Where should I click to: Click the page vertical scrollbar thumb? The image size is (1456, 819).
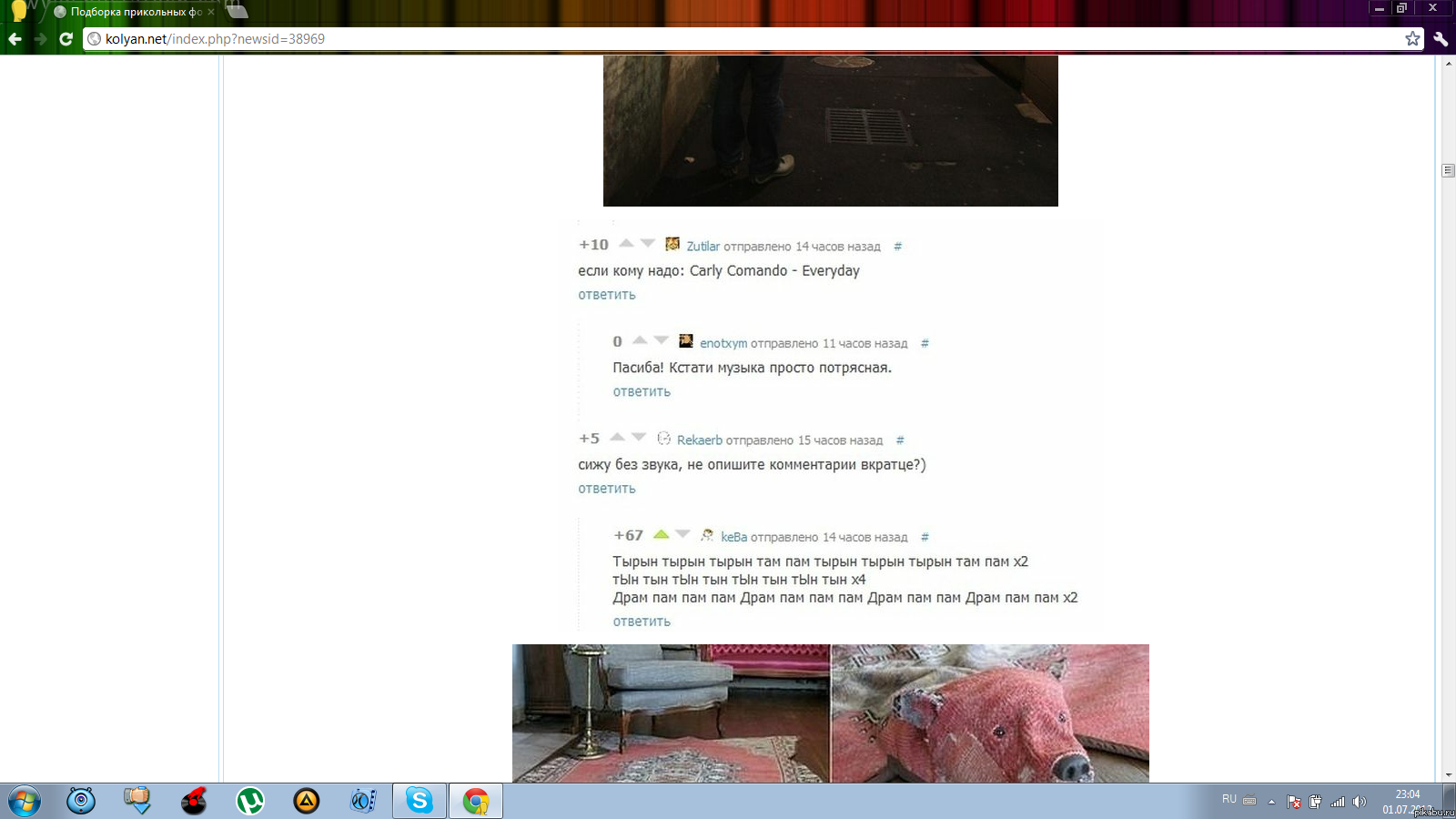1448,170
